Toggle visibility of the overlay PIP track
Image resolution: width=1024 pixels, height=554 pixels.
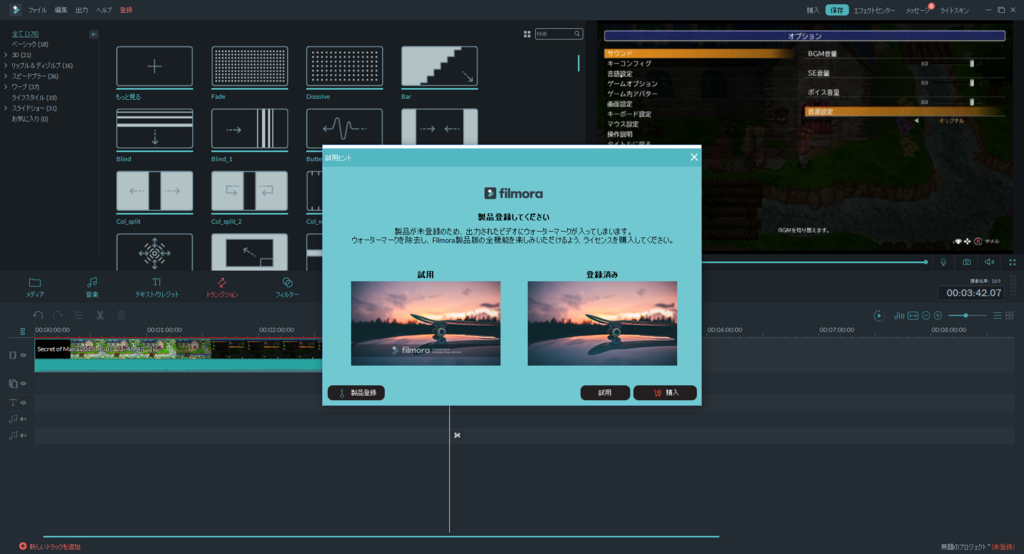click(x=23, y=384)
